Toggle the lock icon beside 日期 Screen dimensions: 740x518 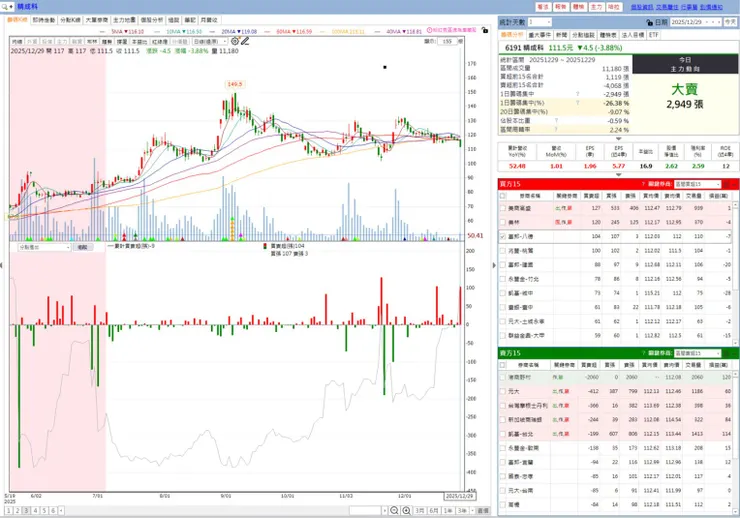click(x=649, y=22)
